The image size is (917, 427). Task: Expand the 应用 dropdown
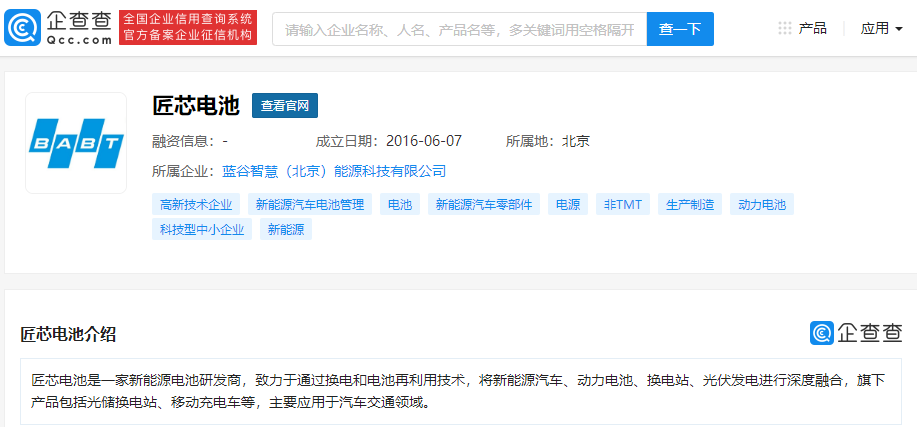pyautogui.click(x=881, y=28)
